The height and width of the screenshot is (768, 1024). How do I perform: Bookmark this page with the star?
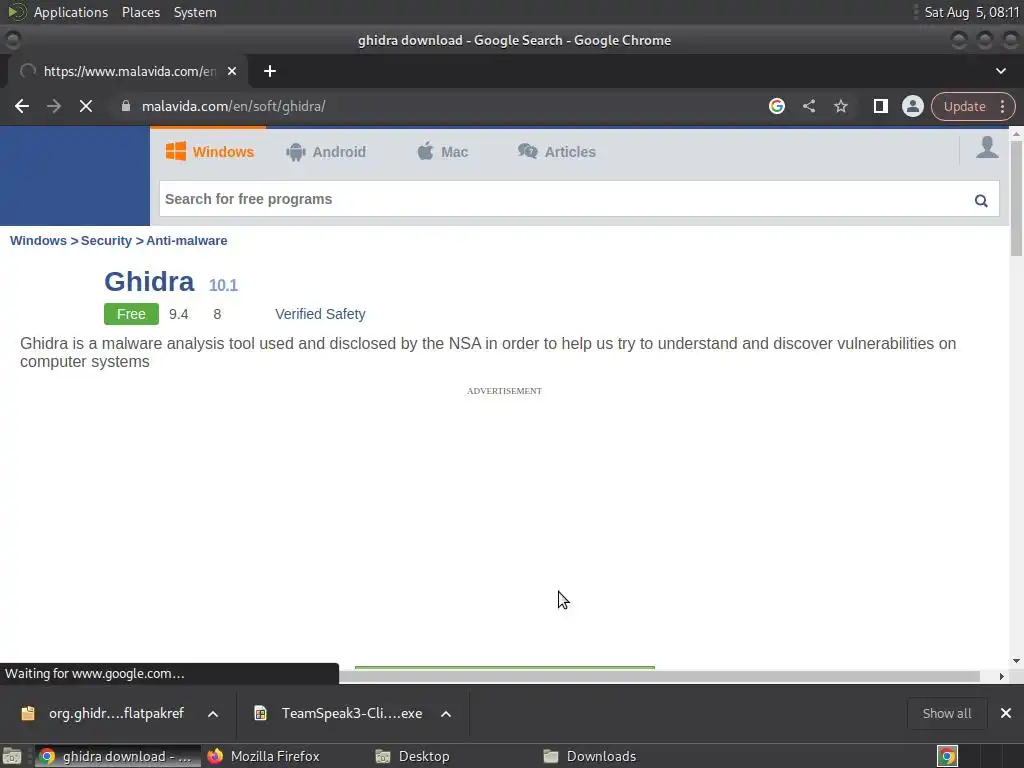(x=840, y=106)
